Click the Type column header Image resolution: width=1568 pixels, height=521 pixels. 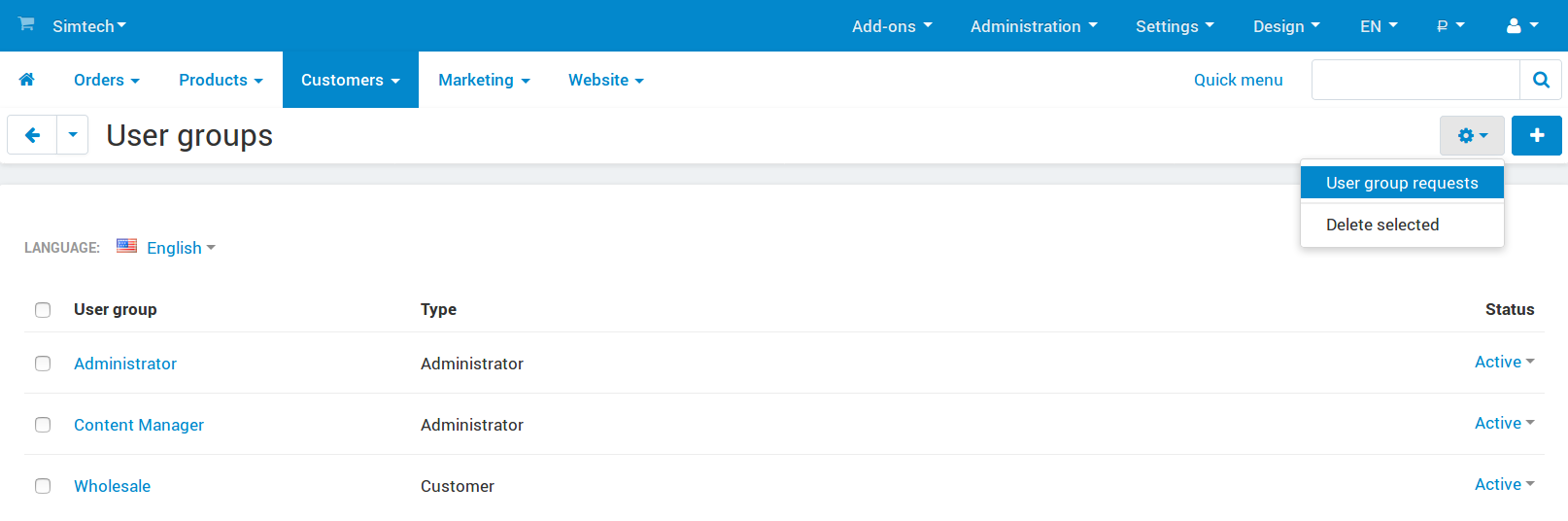[x=438, y=309]
